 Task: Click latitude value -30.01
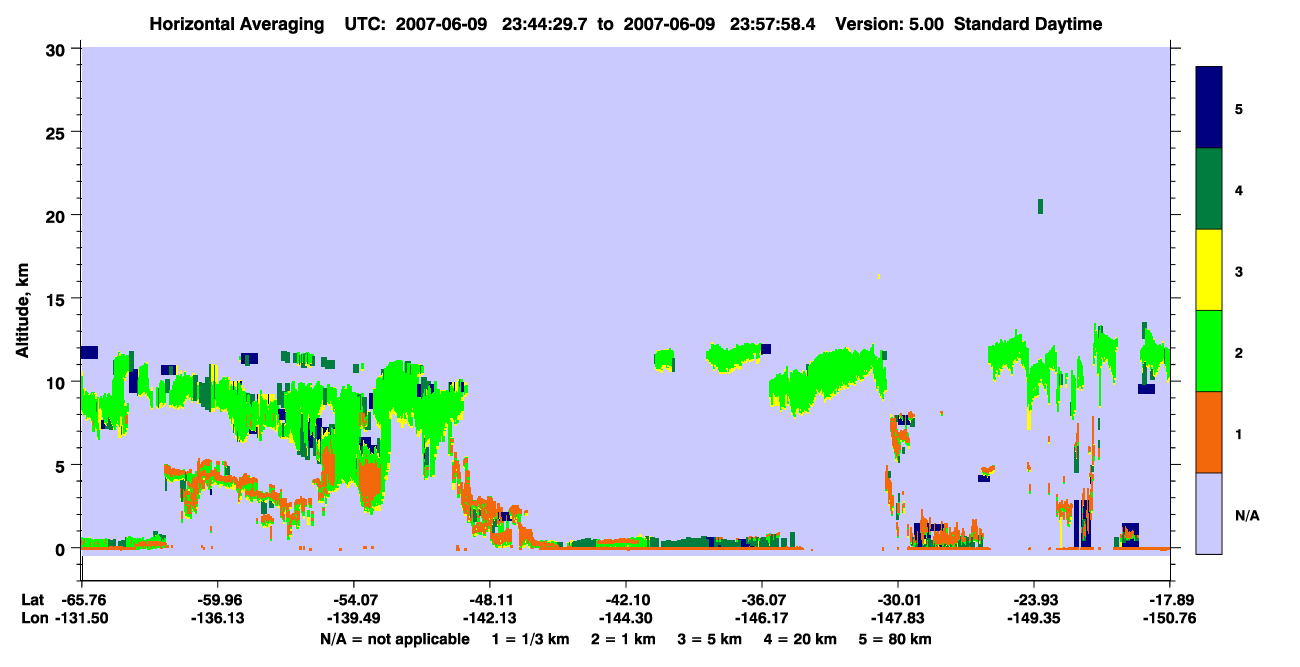pyautogui.click(x=897, y=600)
